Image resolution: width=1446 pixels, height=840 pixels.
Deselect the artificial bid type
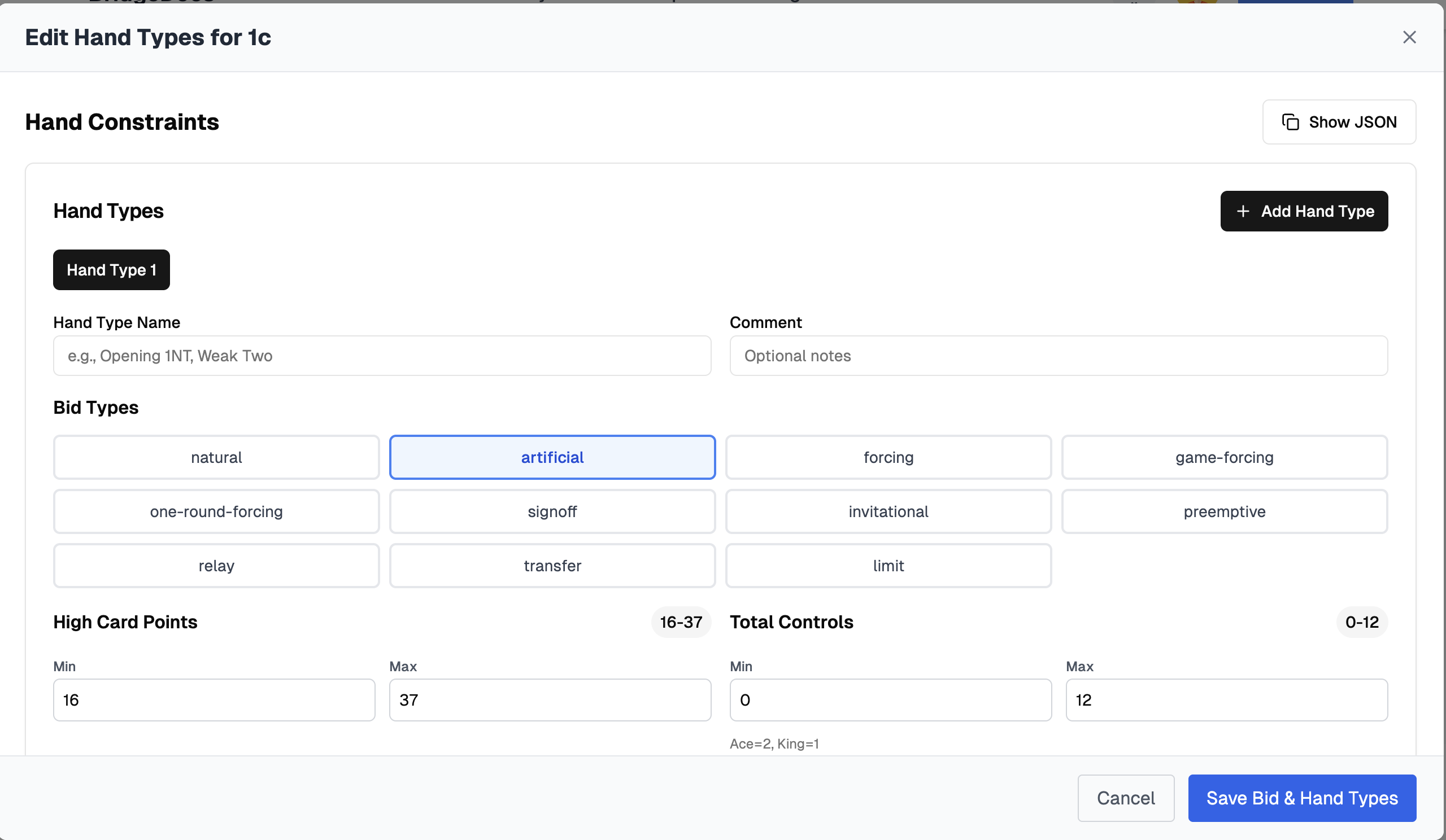(x=552, y=458)
